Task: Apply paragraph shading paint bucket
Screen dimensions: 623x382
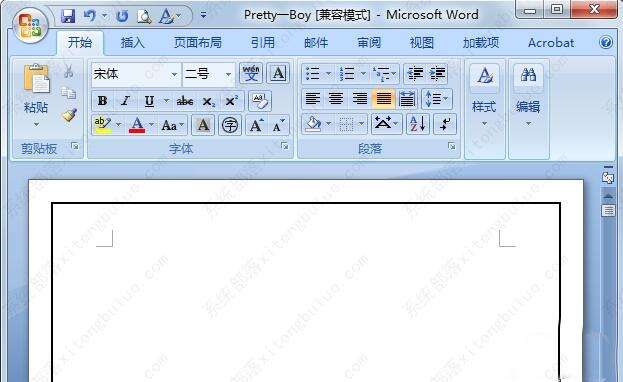Action: click(313, 124)
